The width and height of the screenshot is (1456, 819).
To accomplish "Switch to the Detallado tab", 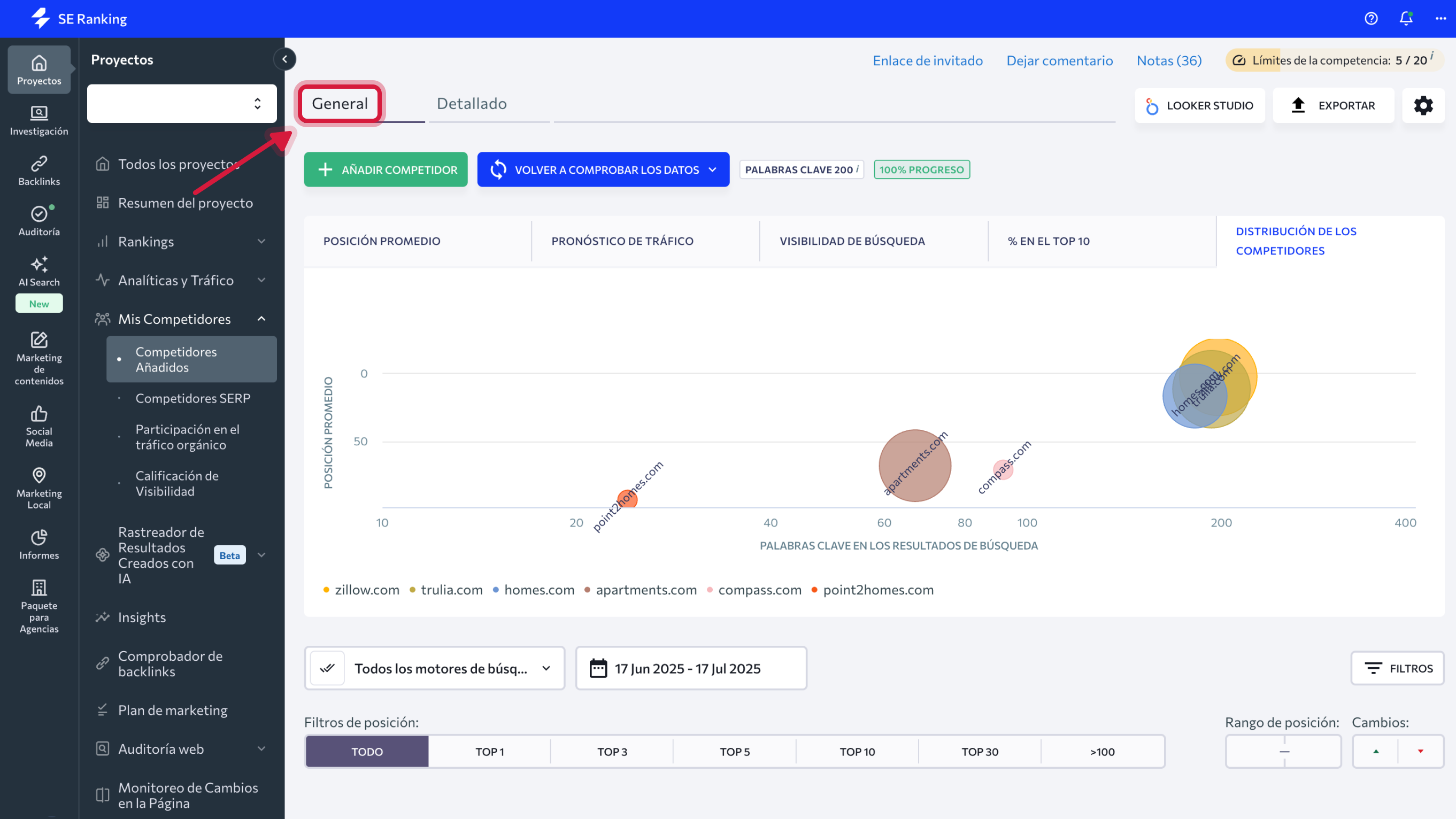I will coord(472,103).
